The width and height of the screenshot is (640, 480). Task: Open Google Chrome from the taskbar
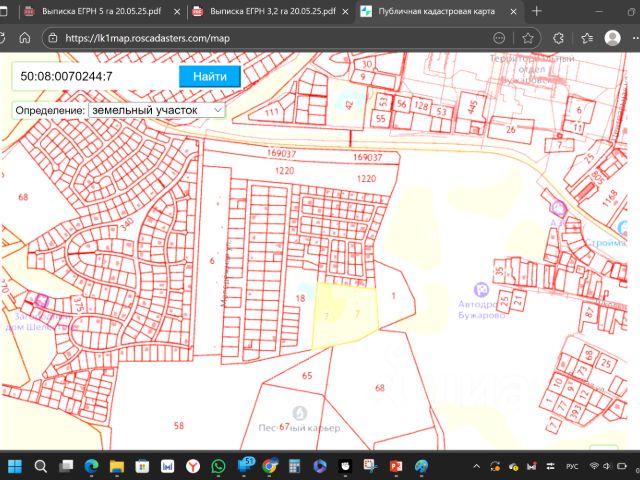(x=270, y=466)
